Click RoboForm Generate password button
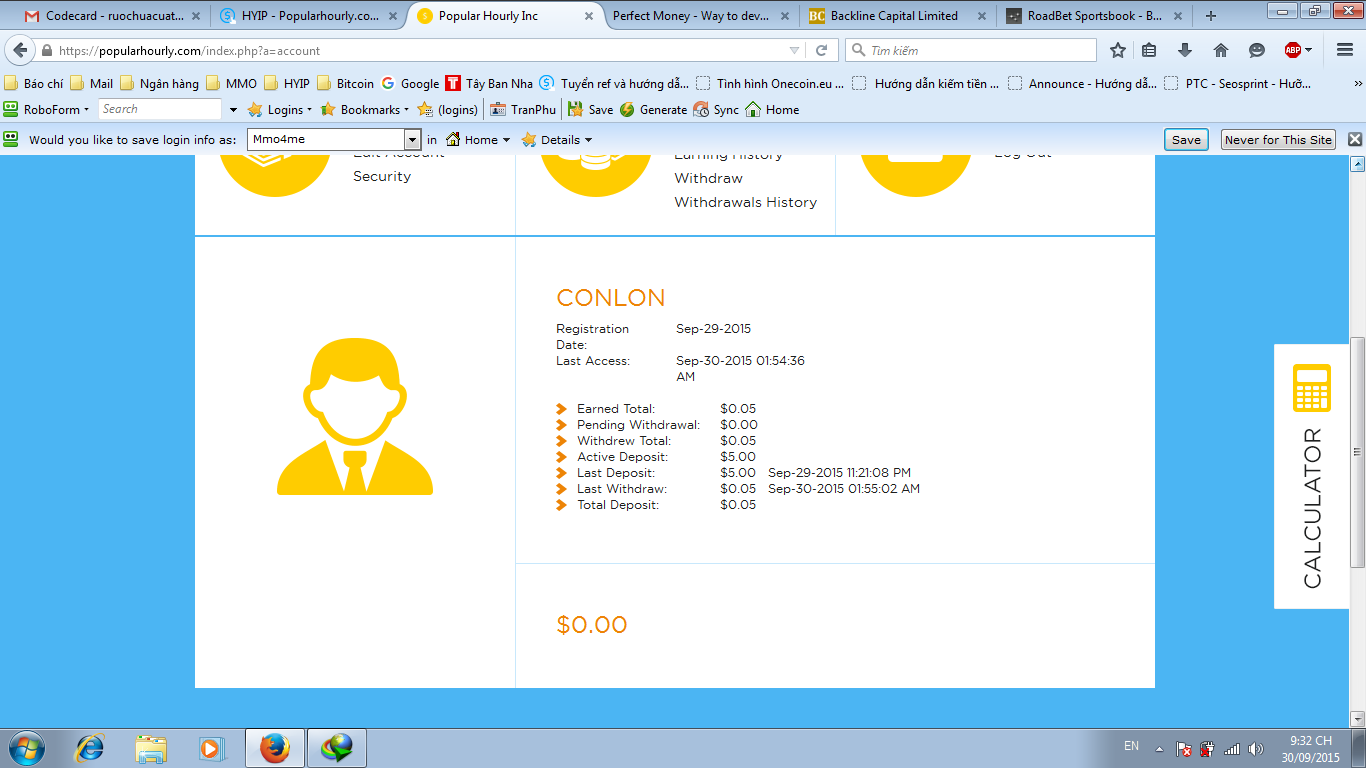 click(654, 110)
